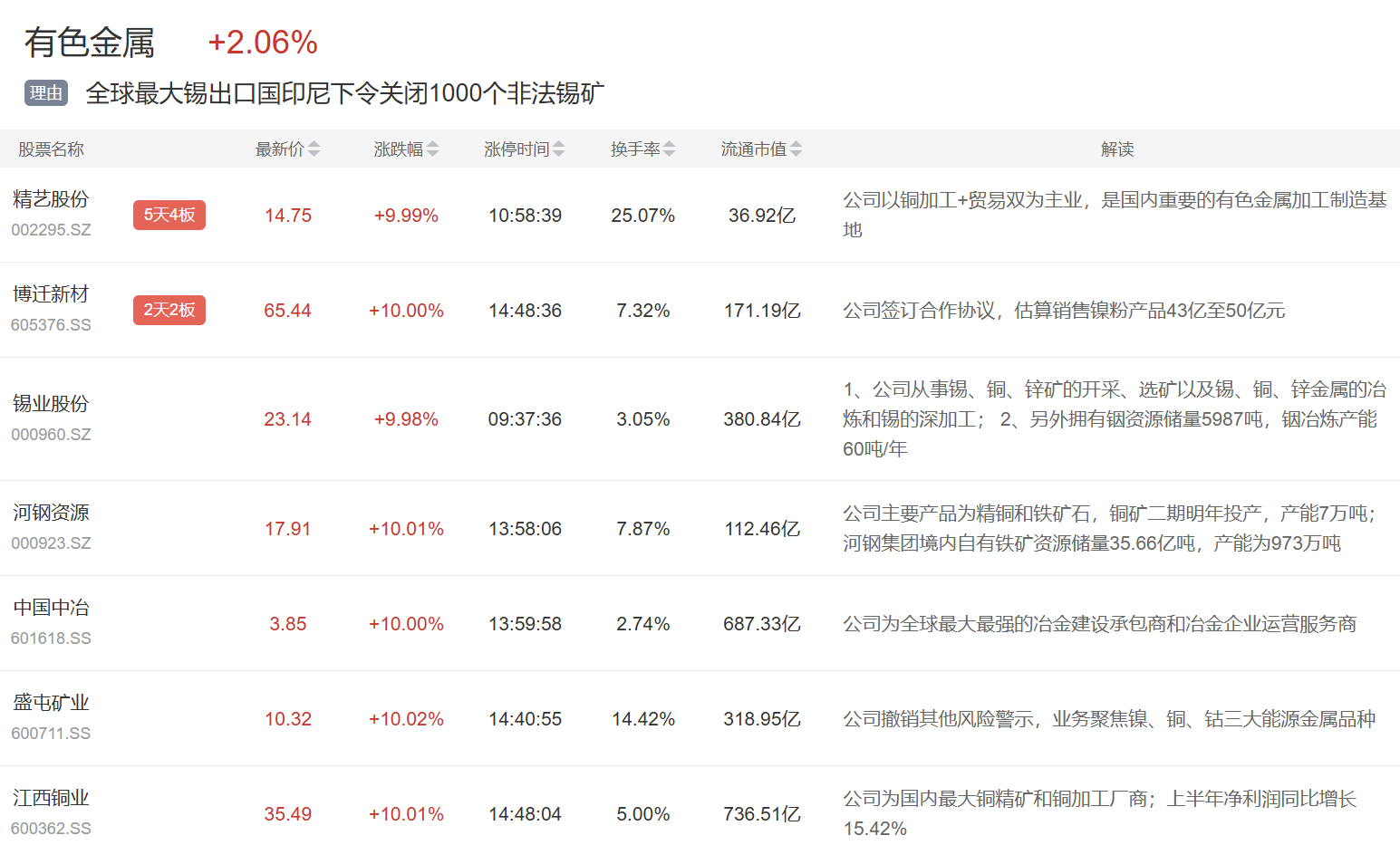This screenshot has width=1400, height=845.
Task: Click the 涨跌幅 sort arrows
Action: (x=432, y=149)
